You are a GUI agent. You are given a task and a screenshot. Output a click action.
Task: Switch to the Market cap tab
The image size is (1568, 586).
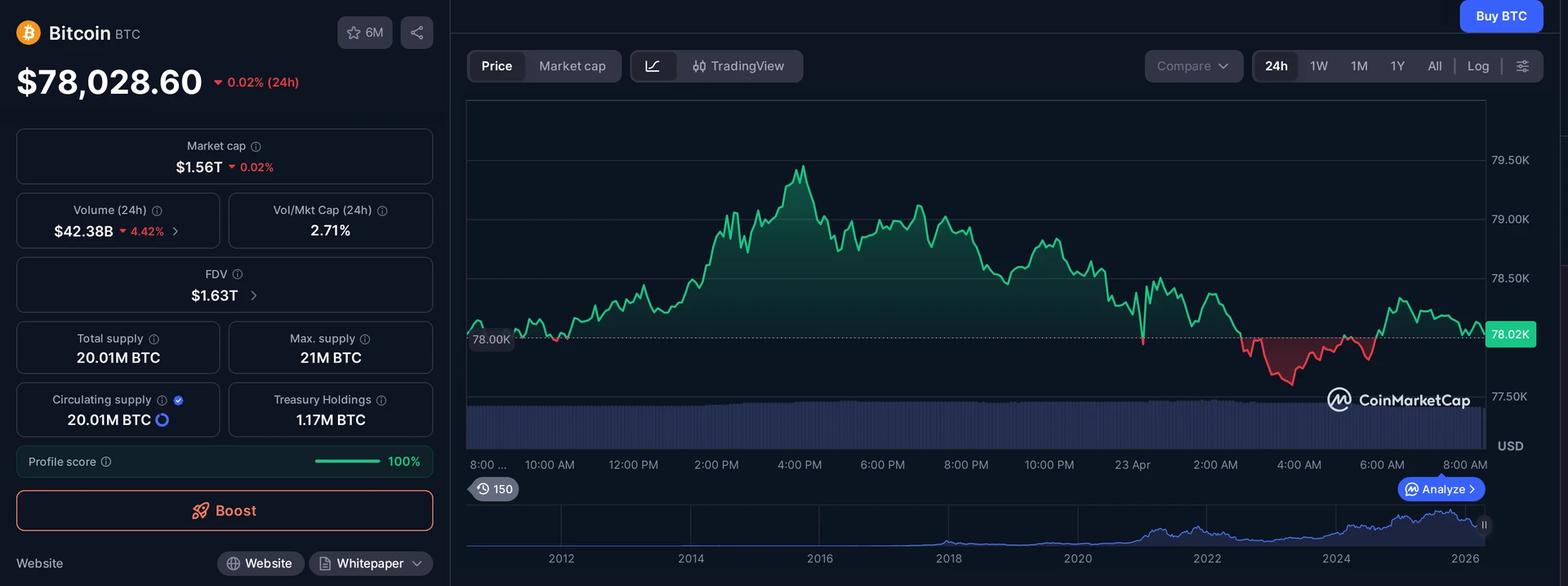tap(572, 66)
